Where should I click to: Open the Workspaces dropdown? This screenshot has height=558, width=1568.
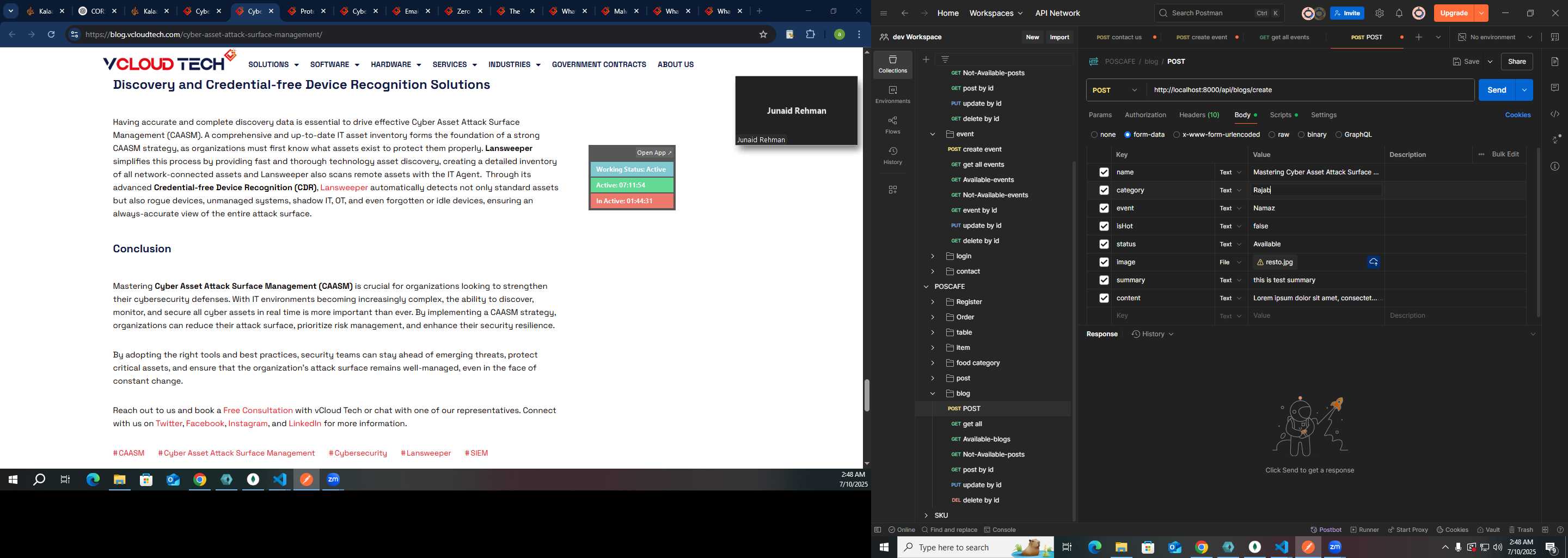point(996,14)
